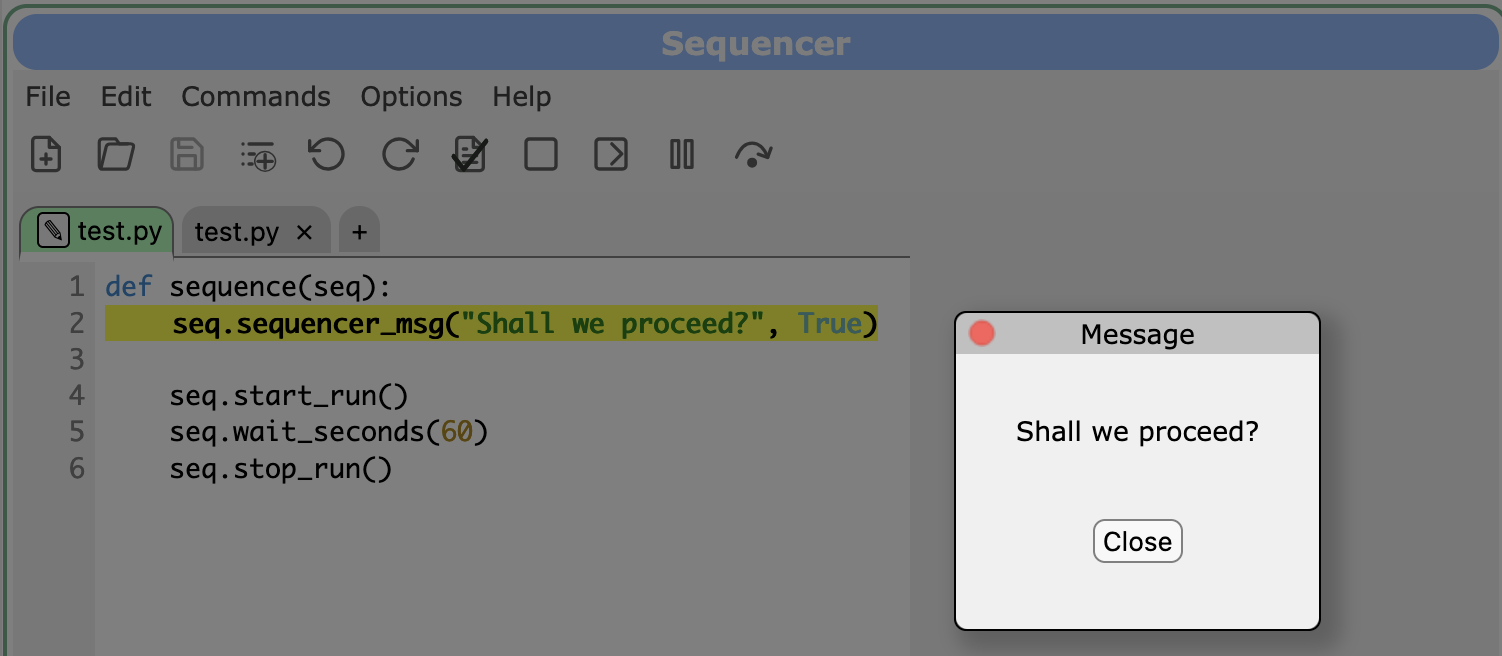Switch to the second test.py tab

(237, 233)
